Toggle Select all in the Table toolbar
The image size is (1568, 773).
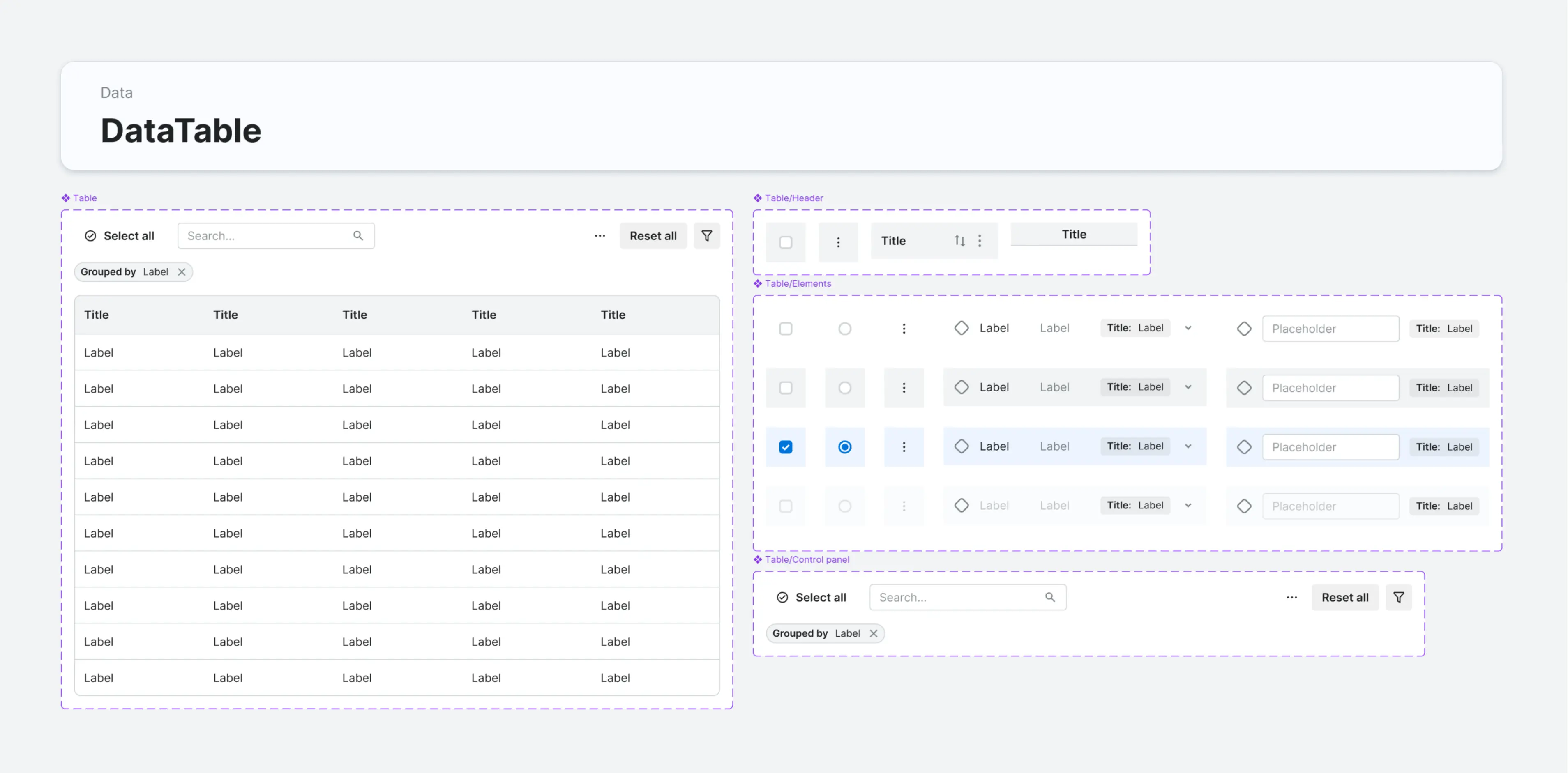pyautogui.click(x=119, y=235)
